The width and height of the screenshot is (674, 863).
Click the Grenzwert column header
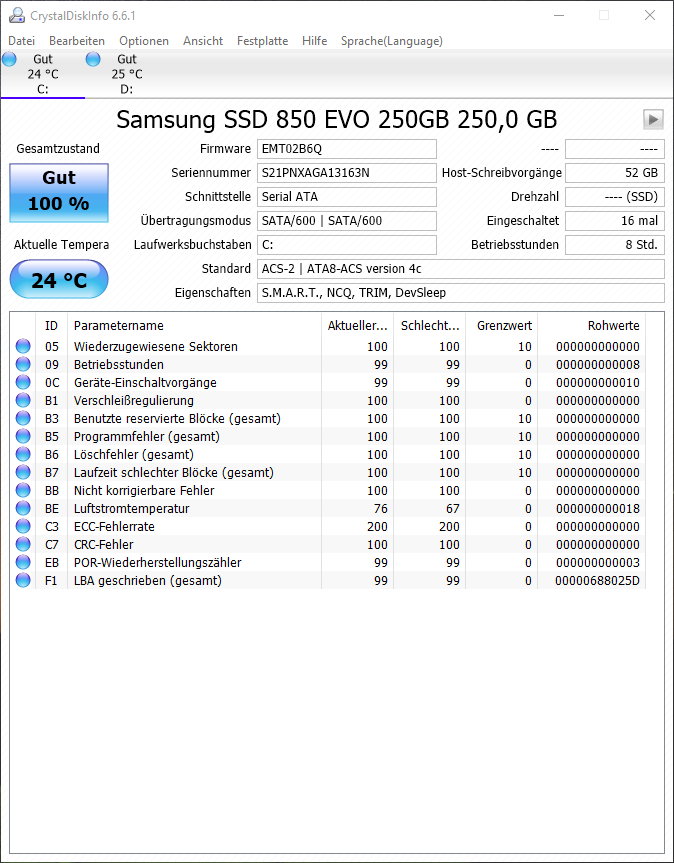(502, 325)
